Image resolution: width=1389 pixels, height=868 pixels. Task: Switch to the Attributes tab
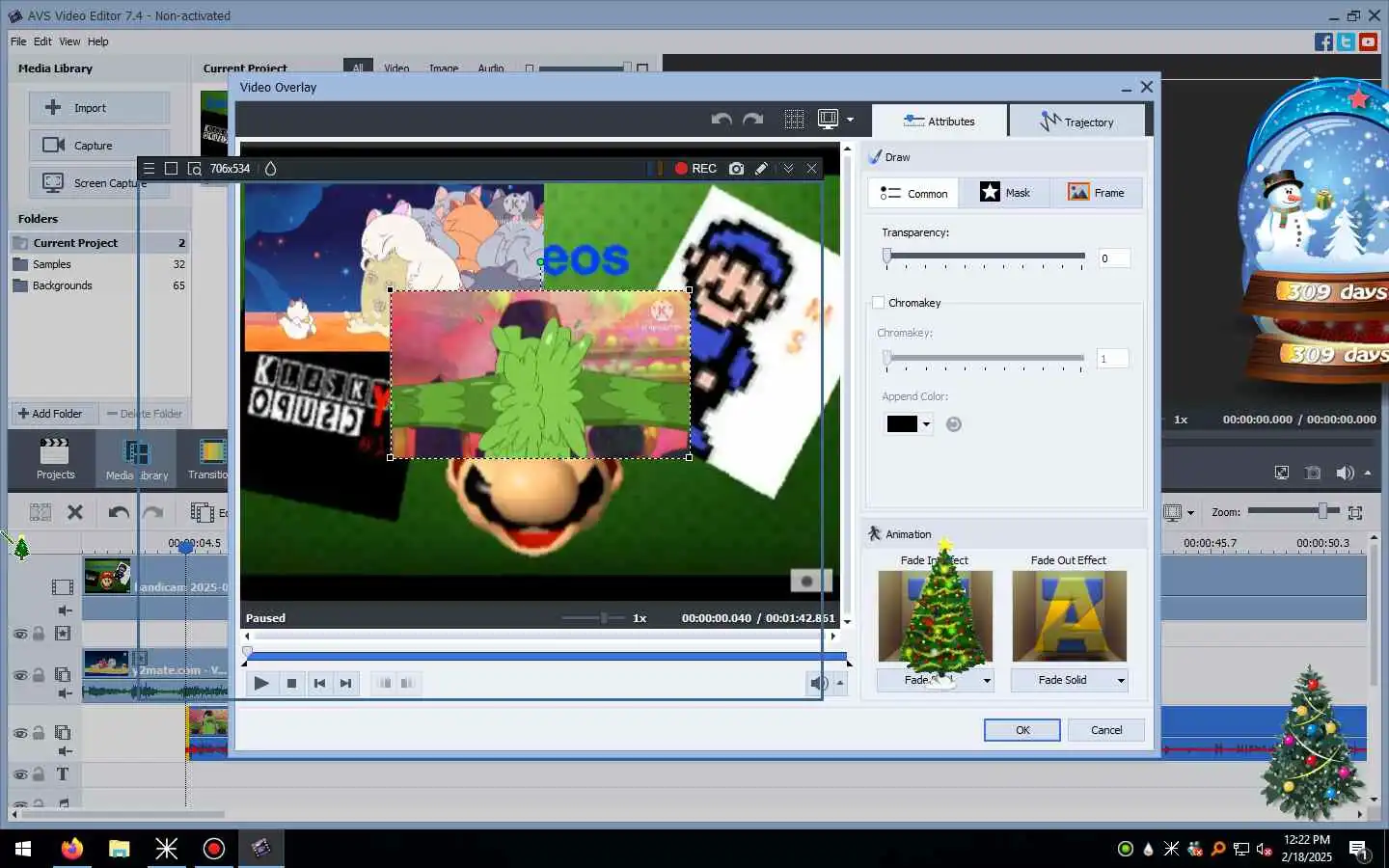click(x=940, y=122)
